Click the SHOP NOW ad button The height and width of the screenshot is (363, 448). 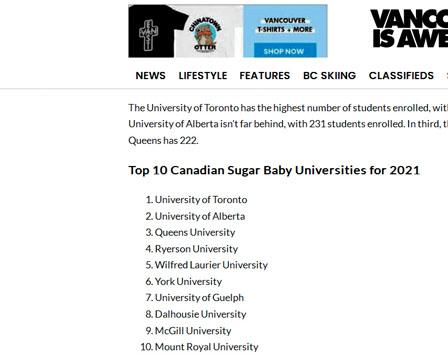click(284, 51)
